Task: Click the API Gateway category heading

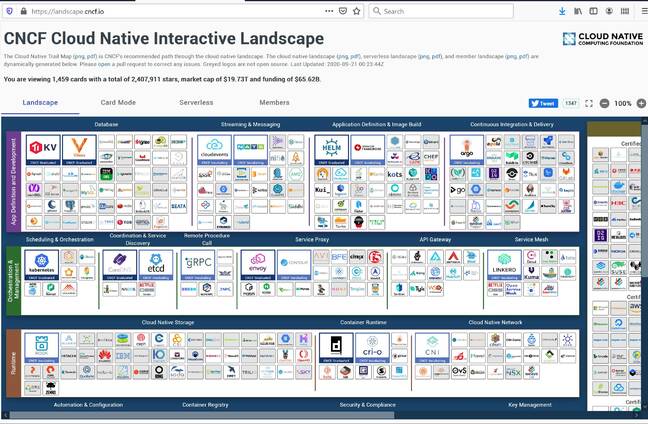Action: 435,239
